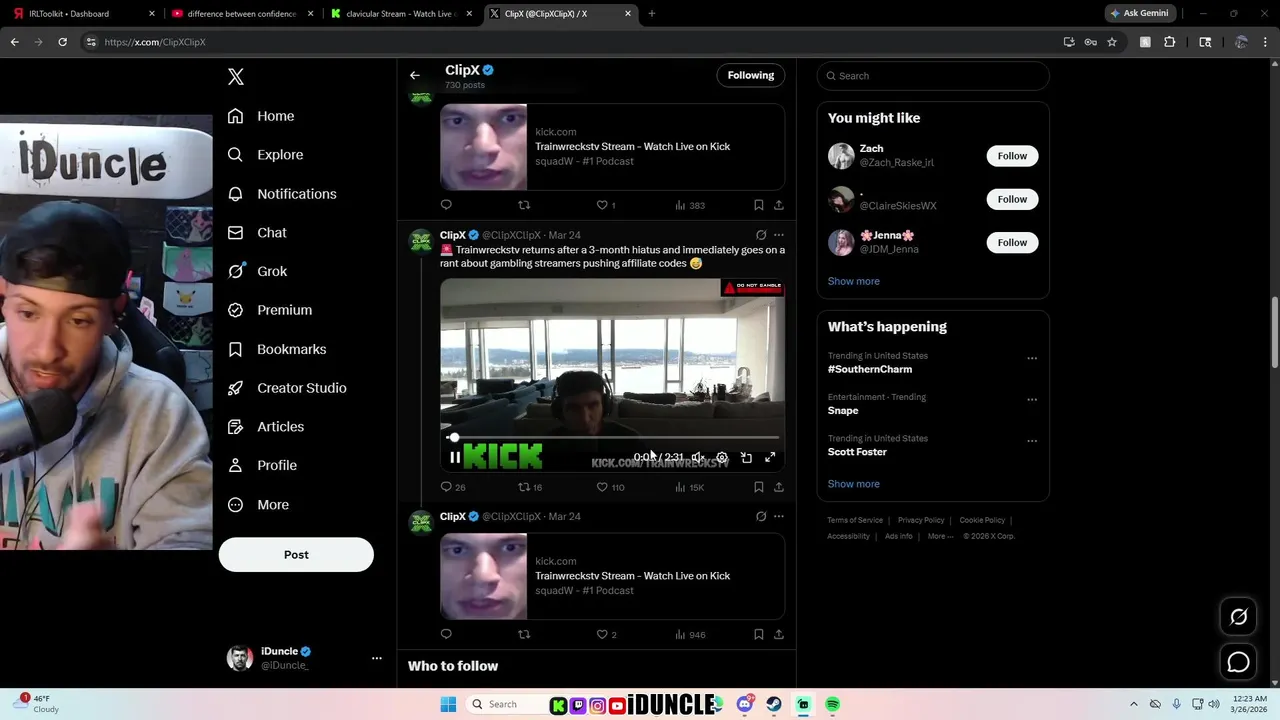The height and width of the screenshot is (720, 1280).
Task: Open options for the #SouthernCharm trend
Action: (1032, 358)
